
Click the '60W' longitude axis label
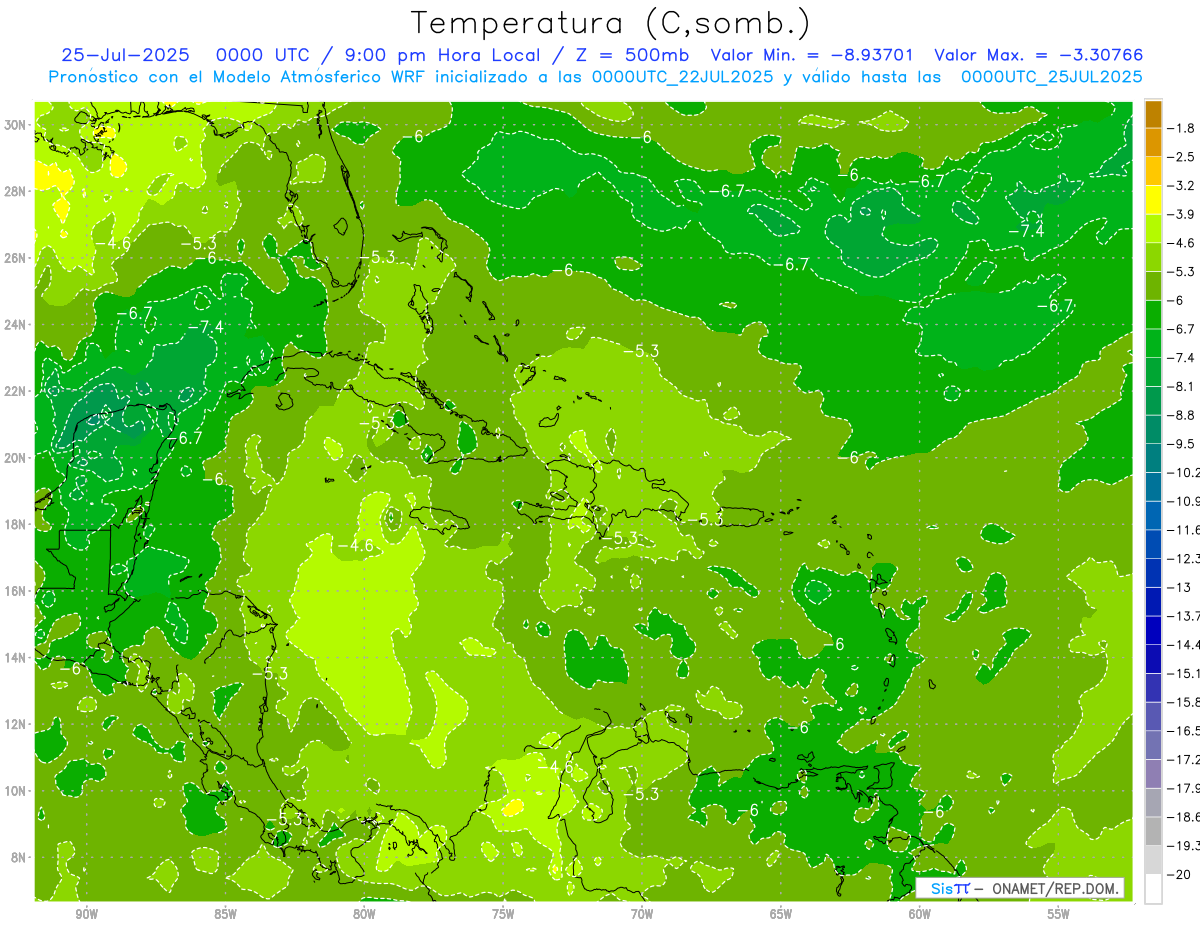click(920, 914)
